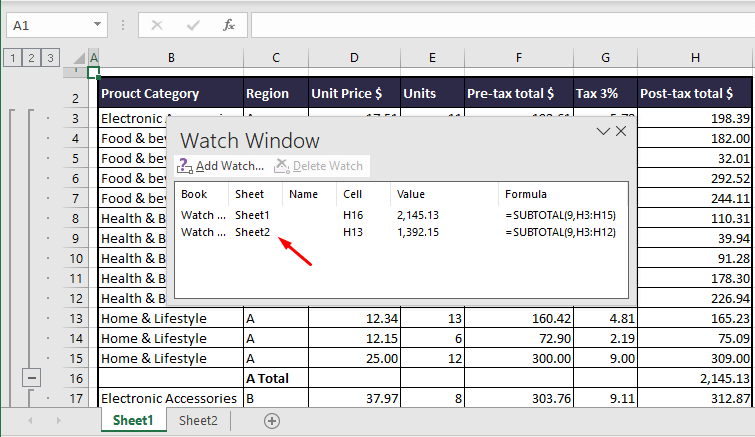The height and width of the screenshot is (437, 755).
Task: Click value 1,392.15 in Watch Window
Action: click(x=418, y=232)
